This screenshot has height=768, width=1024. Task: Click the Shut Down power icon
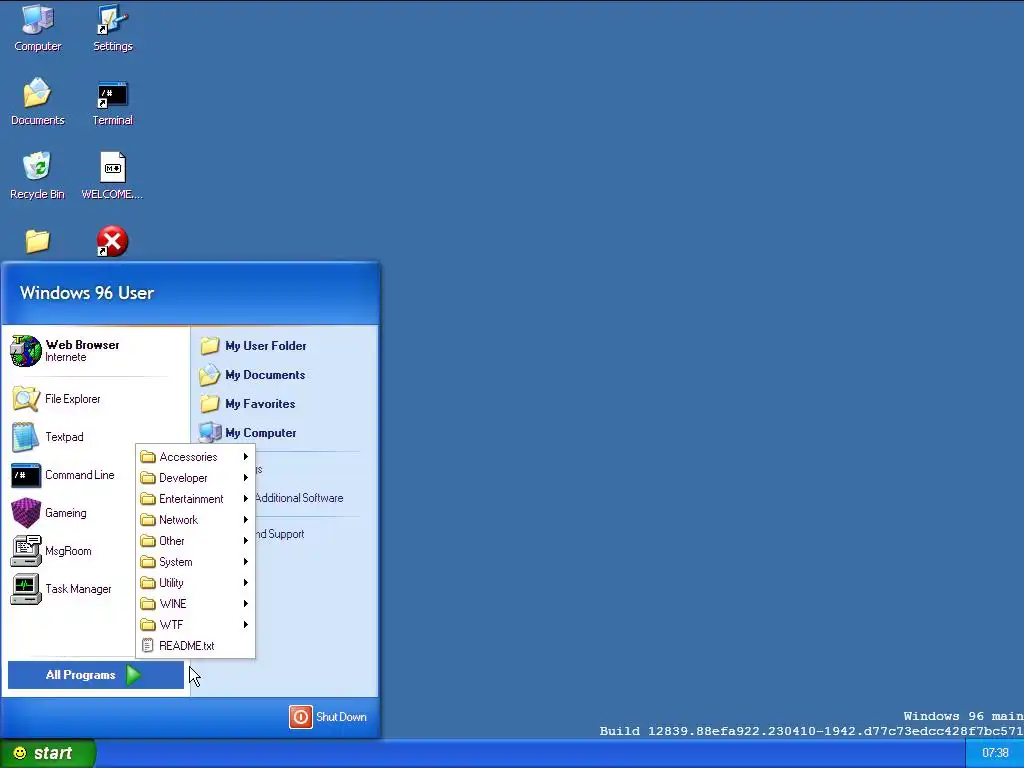pos(301,717)
